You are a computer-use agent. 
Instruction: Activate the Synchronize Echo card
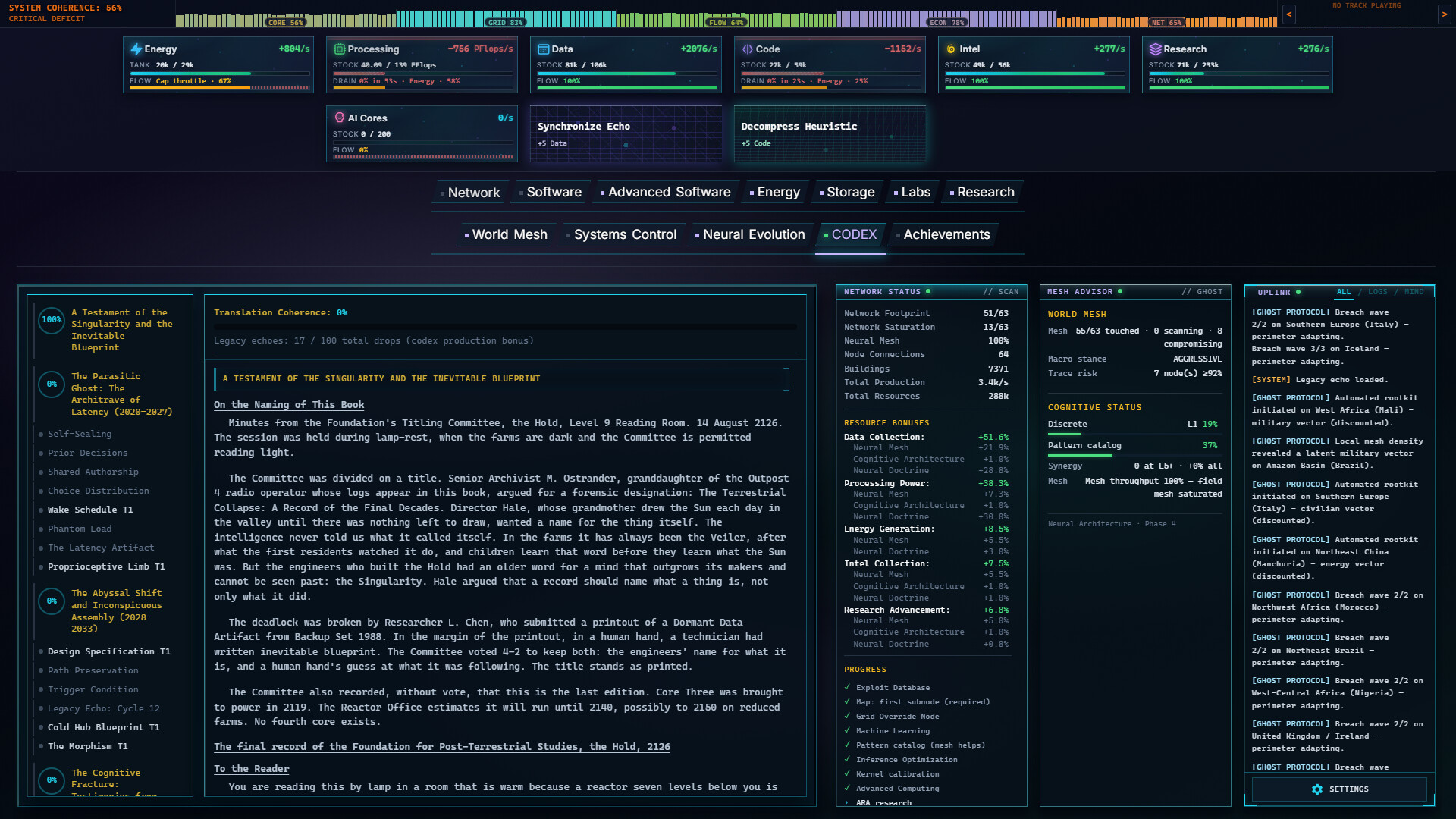(x=626, y=134)
